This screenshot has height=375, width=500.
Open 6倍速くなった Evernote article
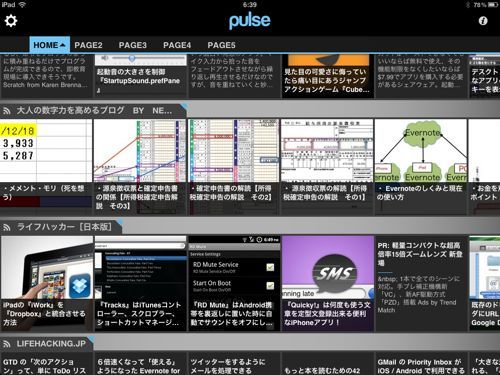[x=140, y=364]
